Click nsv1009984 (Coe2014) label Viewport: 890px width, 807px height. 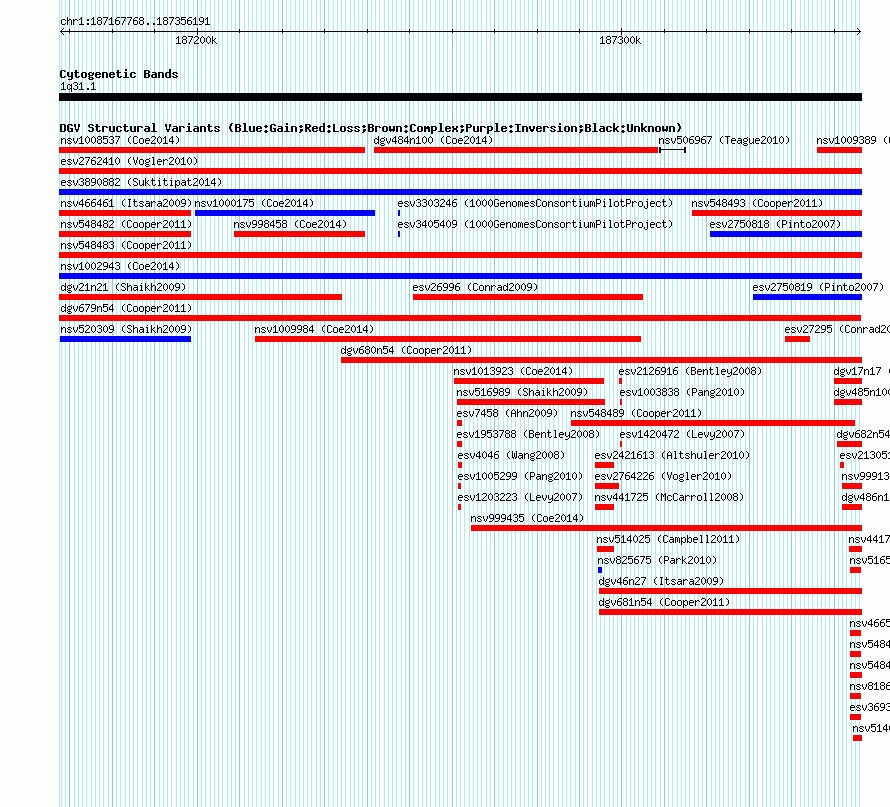pos(314,329)
